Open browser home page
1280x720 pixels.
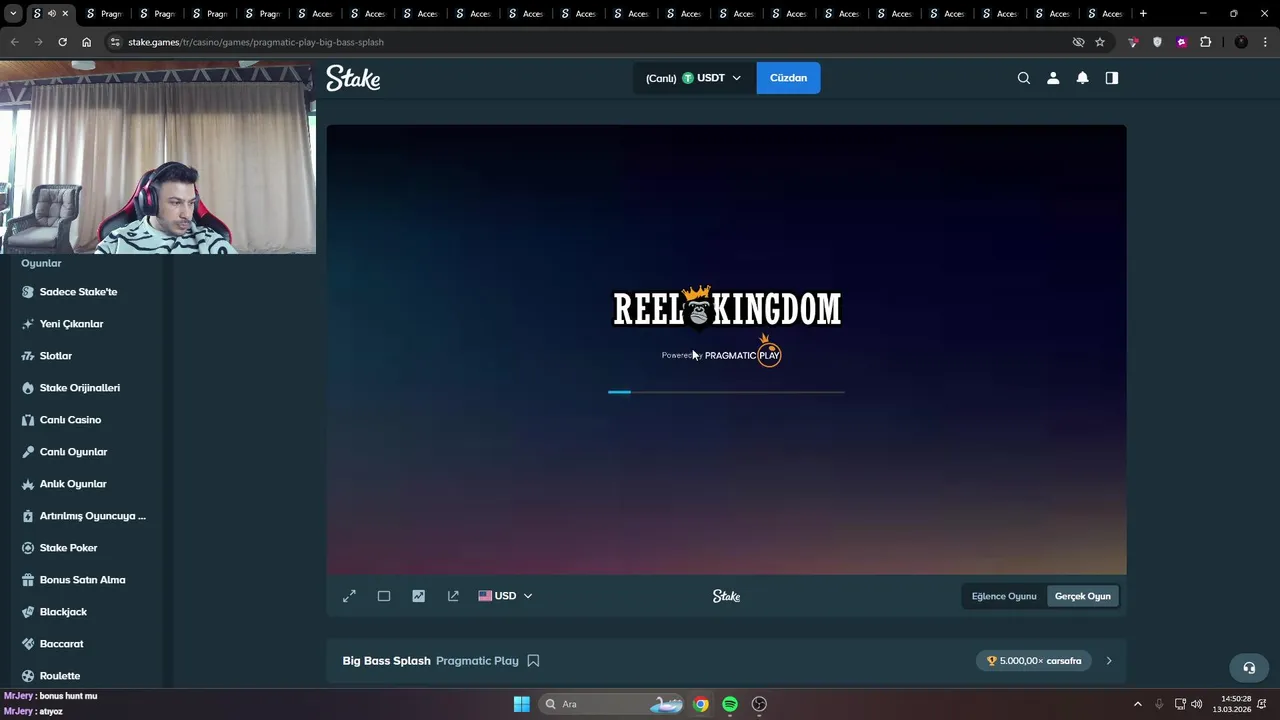[86, 42]
